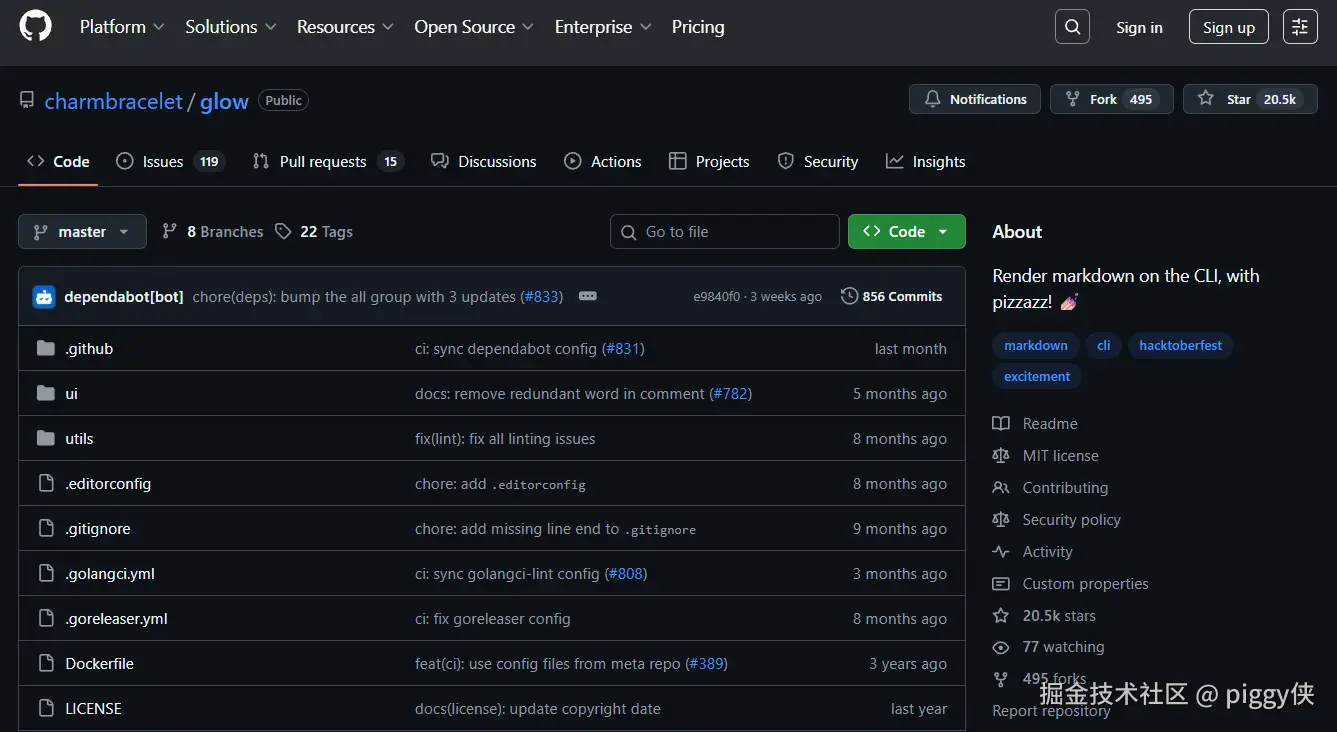The image size is (1337, 732).
Task: Open the glow repository name link
Action: tap(224, 102)
